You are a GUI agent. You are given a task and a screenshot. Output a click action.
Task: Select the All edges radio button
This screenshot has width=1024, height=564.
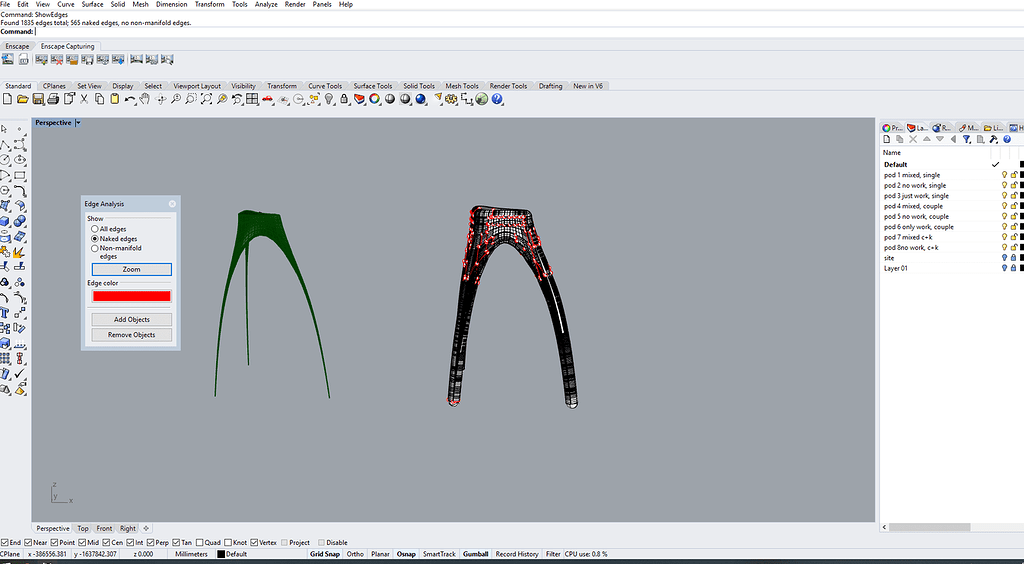pos(95,229)
